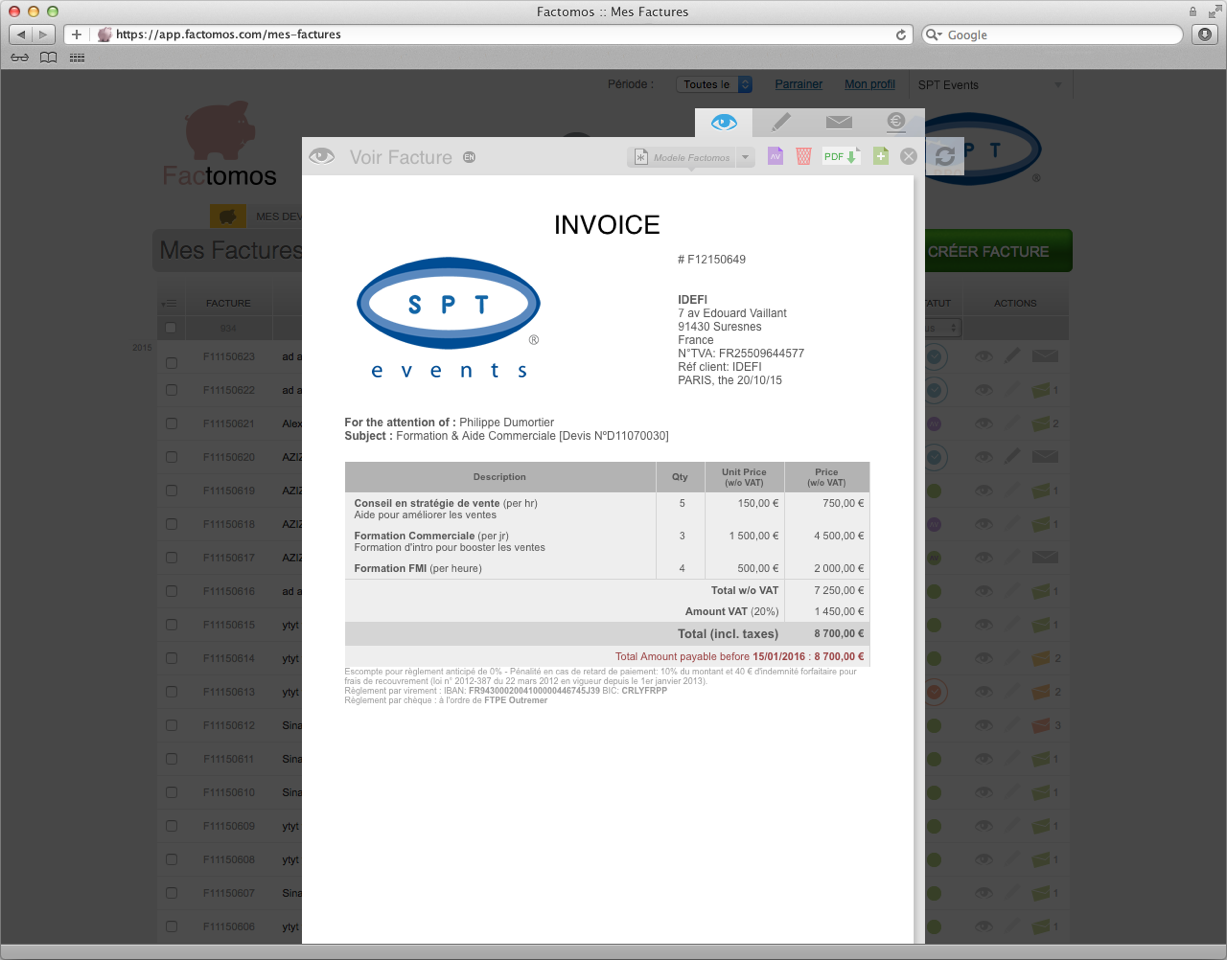
Task: Follow the Parrainer link
Action: tap(799, 85)
